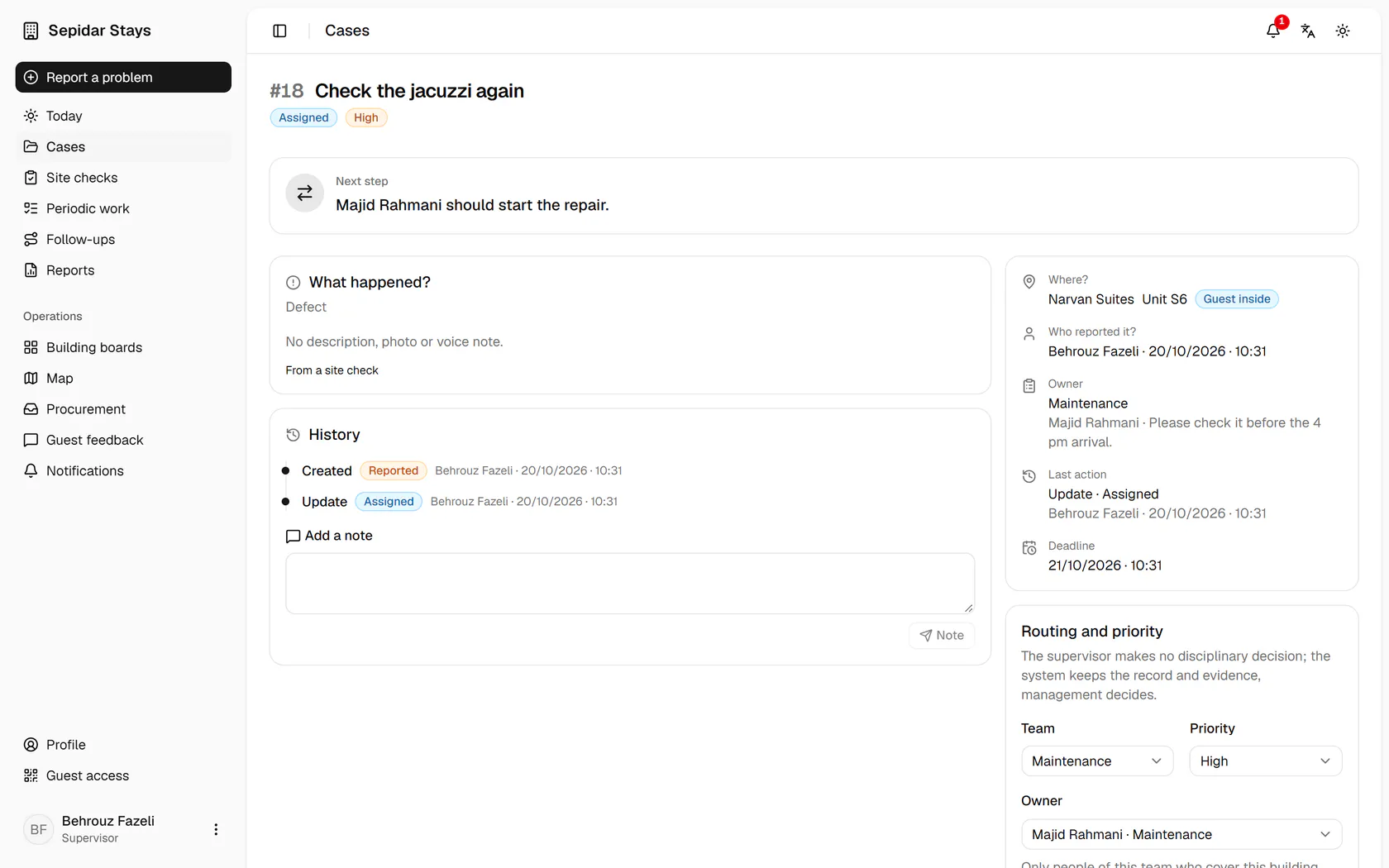Viewport: 1389px width, 868px height.
Task: Click the History clock icon
Action: coord(293,435)
